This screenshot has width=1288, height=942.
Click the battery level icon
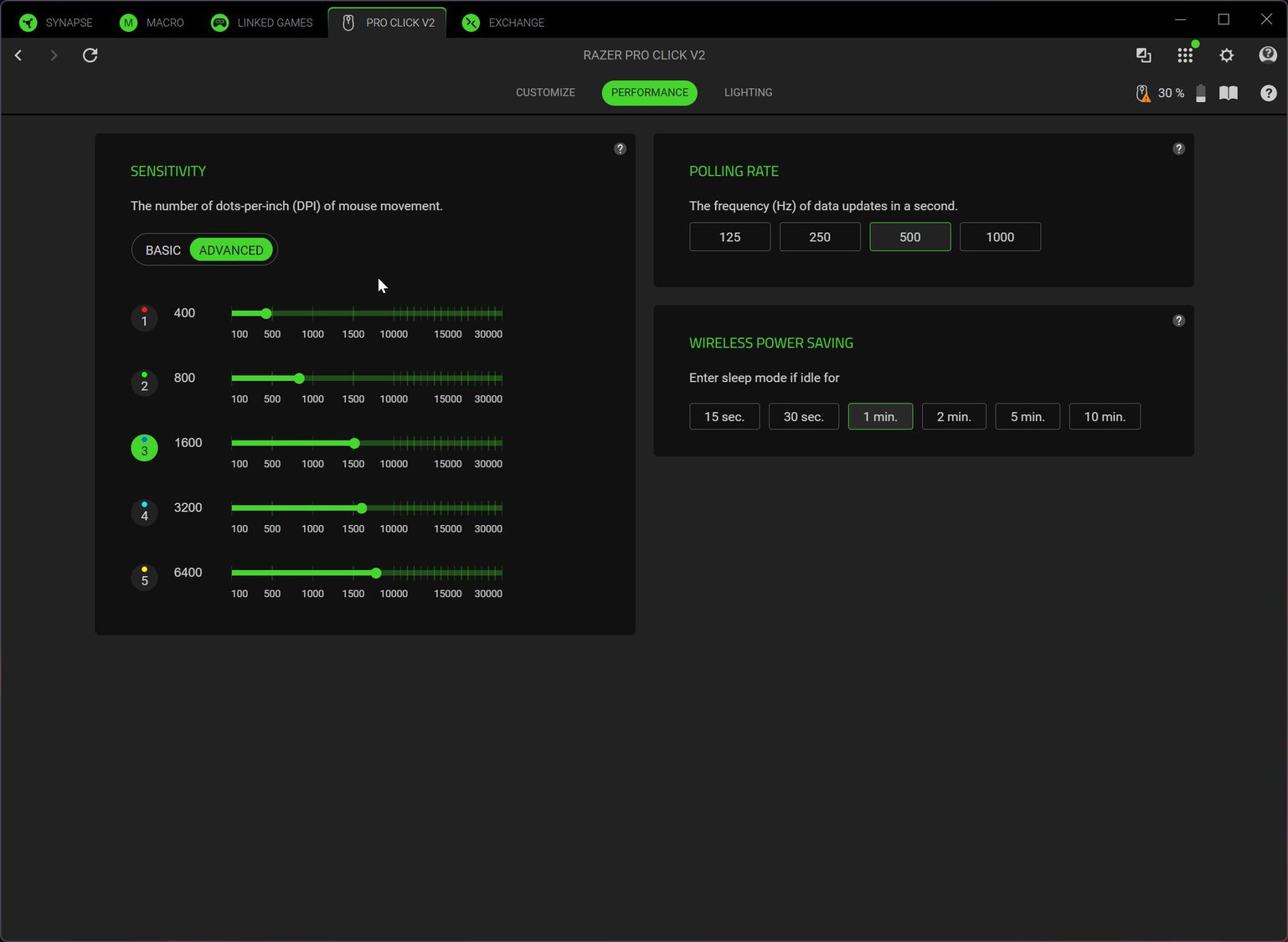[1201, 93]
